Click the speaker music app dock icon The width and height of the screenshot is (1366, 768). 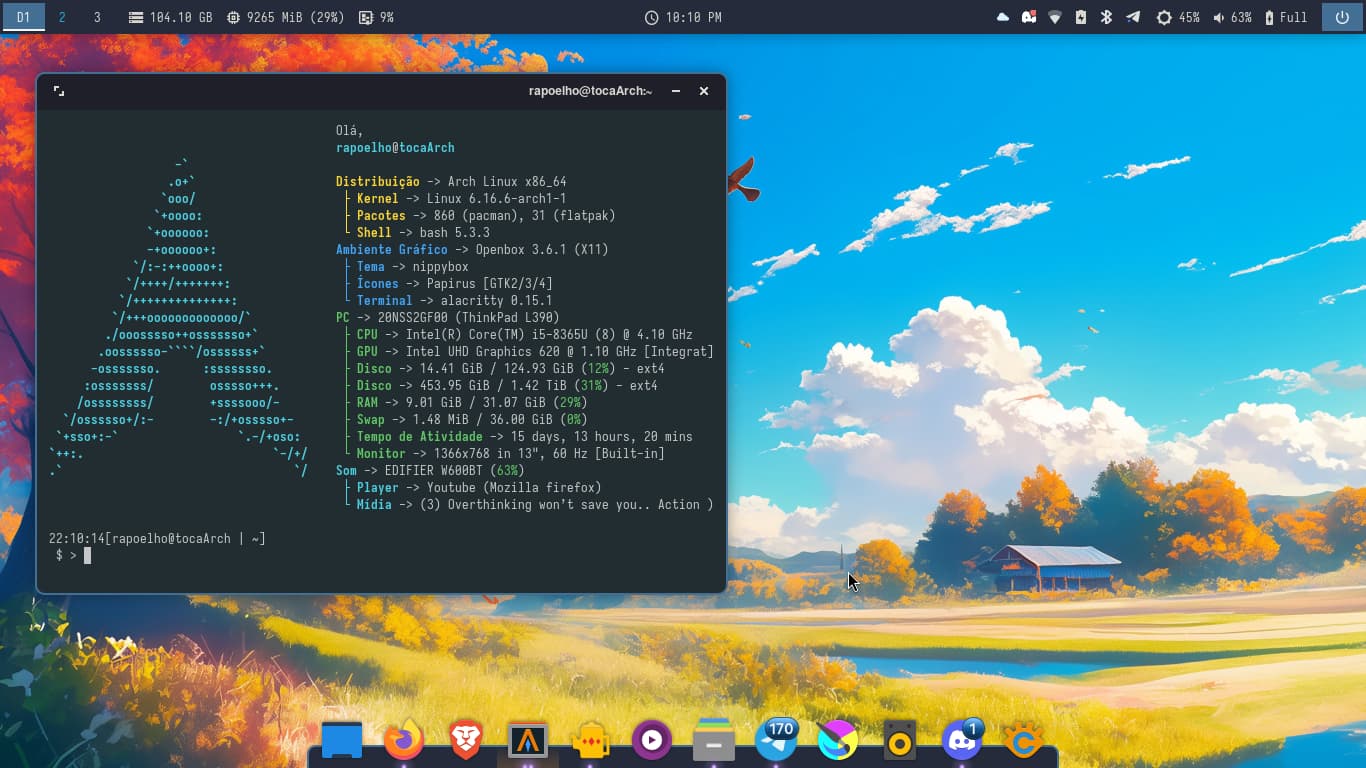click(900, 741)
